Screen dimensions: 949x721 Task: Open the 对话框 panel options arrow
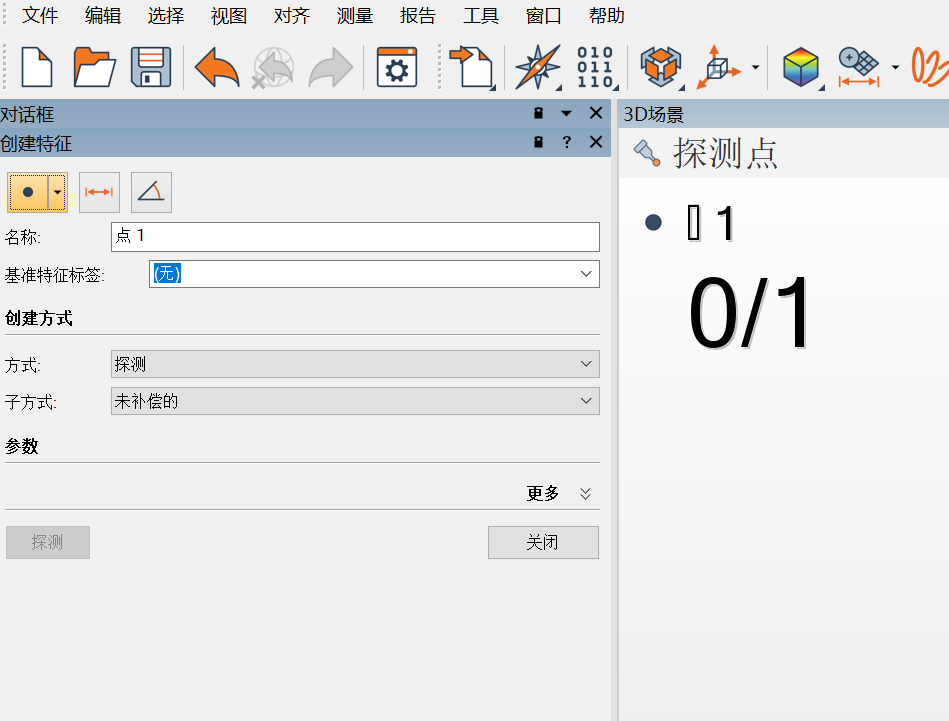[x=566, y=113]
